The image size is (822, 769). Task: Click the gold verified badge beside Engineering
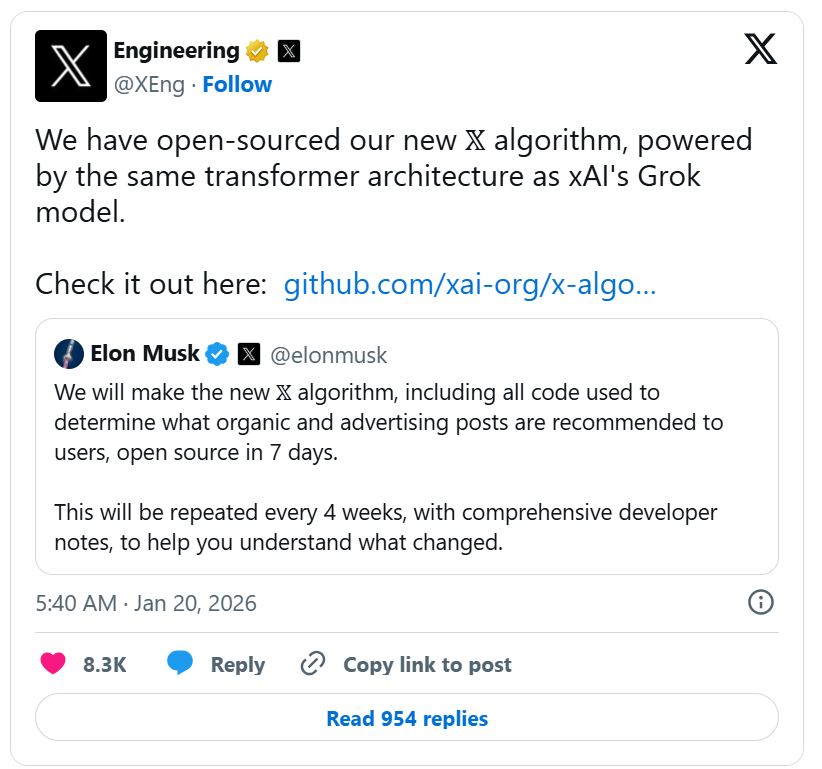coord(258,51)
